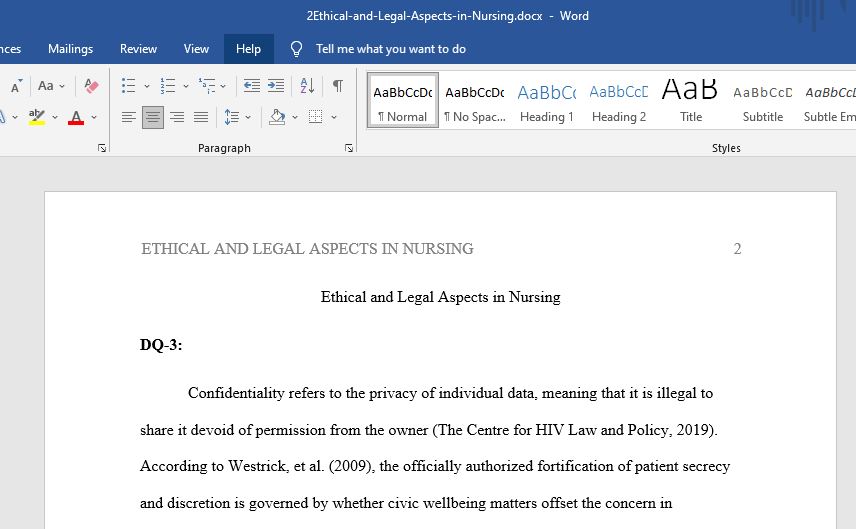Decrease the paragraph indent
856x529 pixels.
click(x=252, y=86)
